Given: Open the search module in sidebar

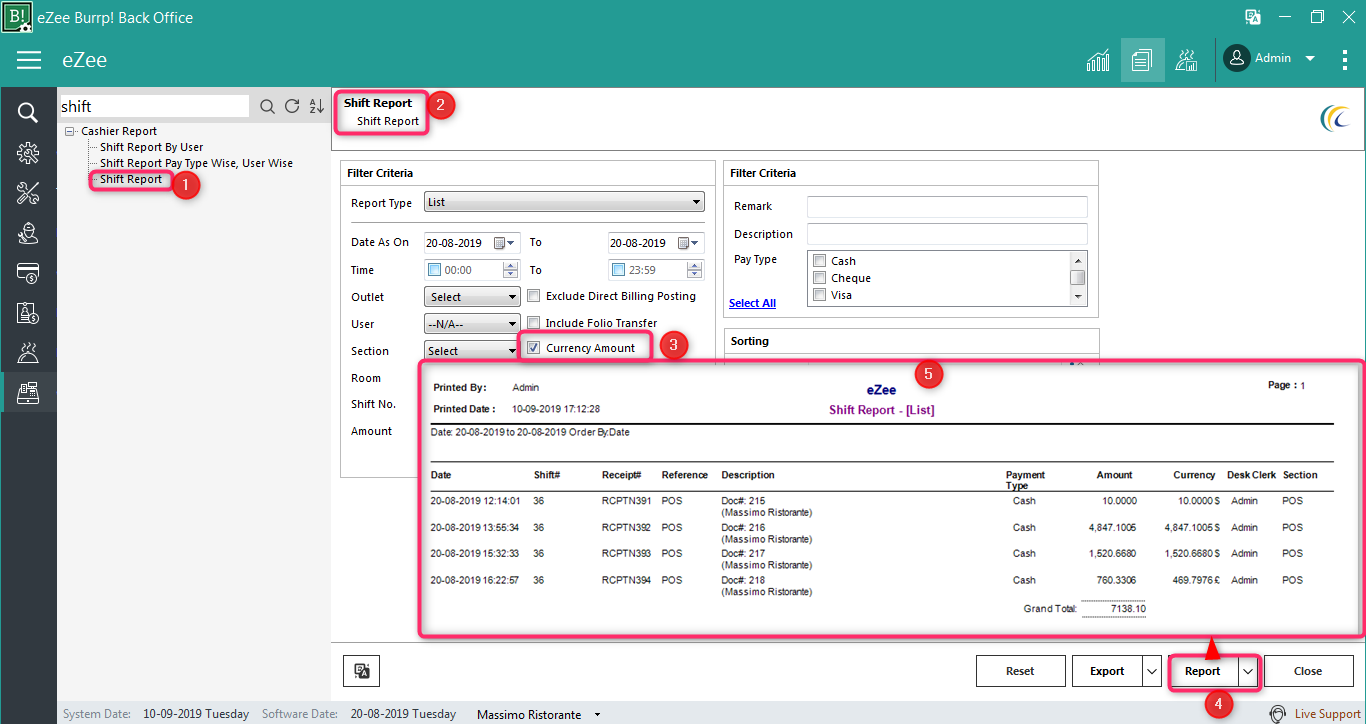Looking at the screenshot, I should [x=28, y=113].
